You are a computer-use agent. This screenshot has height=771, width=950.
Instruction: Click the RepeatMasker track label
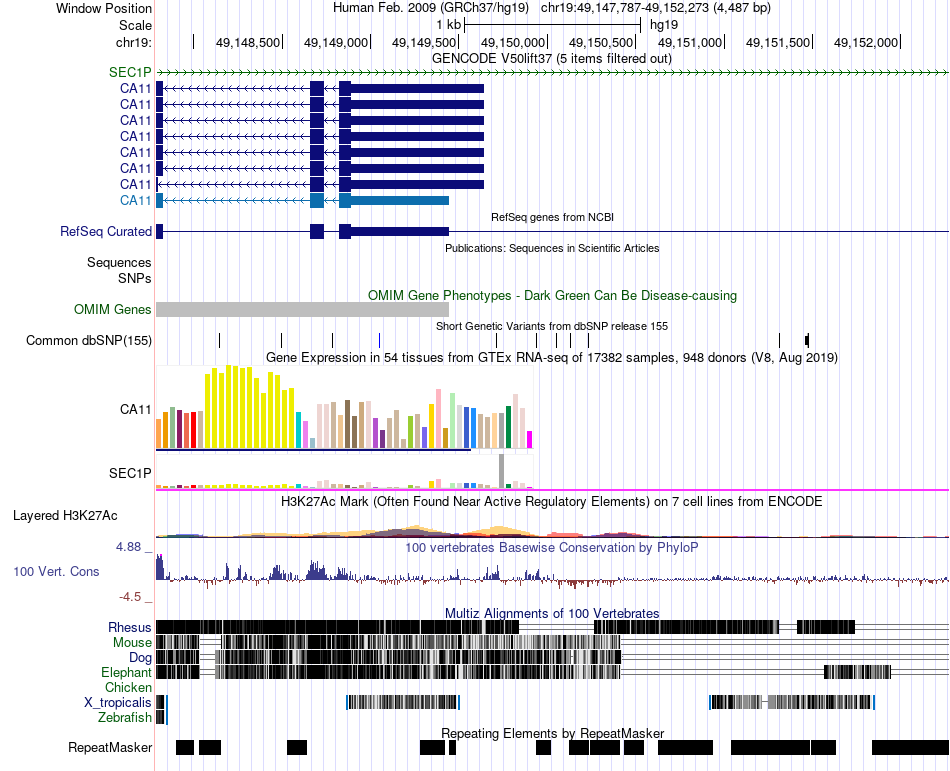tap(110, 747)
